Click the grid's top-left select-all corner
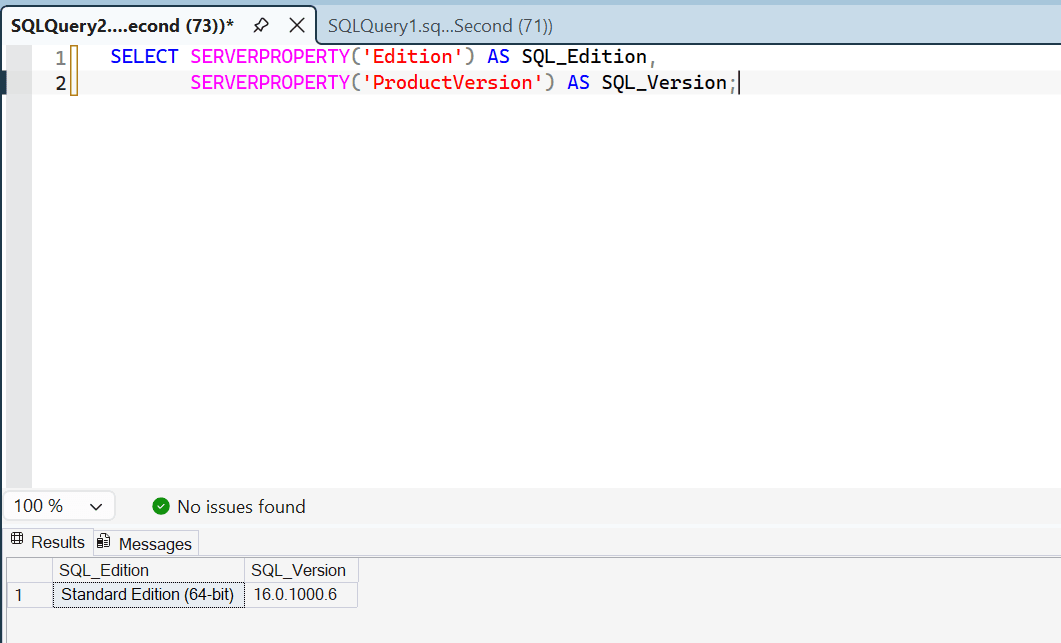Viewport: 1061px width, 643px height. (x=28, y=570)
